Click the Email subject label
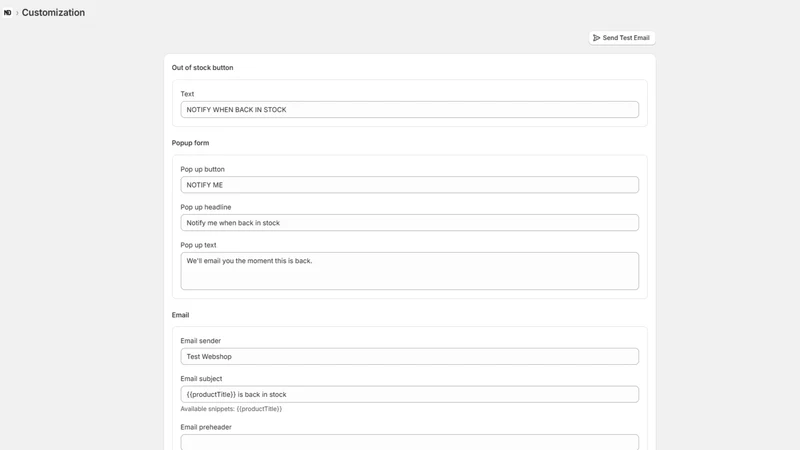This screenshot has height=450, width=800. click(x=201, y=379)
